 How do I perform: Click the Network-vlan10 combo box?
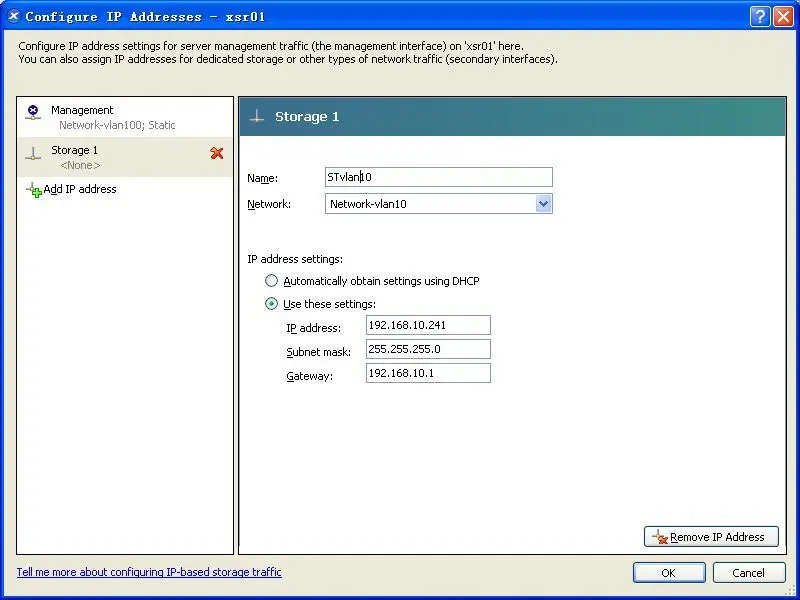tap(439, 204)
